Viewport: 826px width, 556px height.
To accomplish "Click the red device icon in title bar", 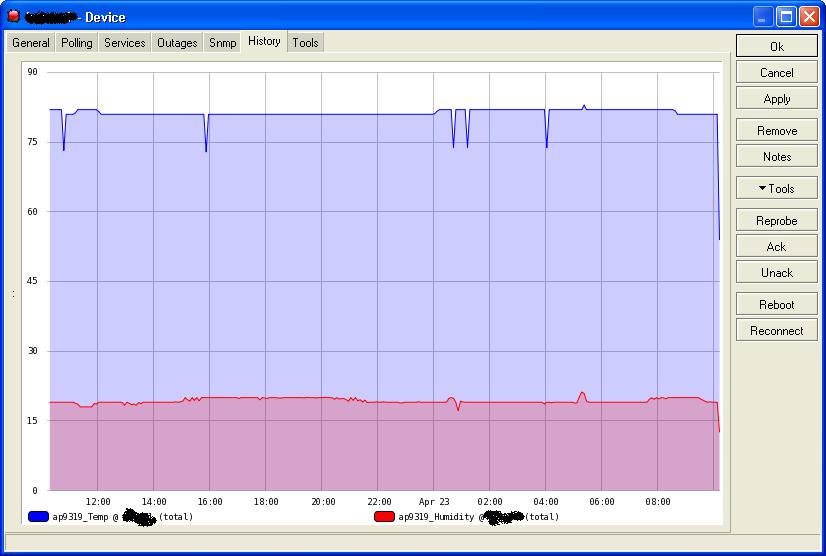I will [x=14, y=16].
